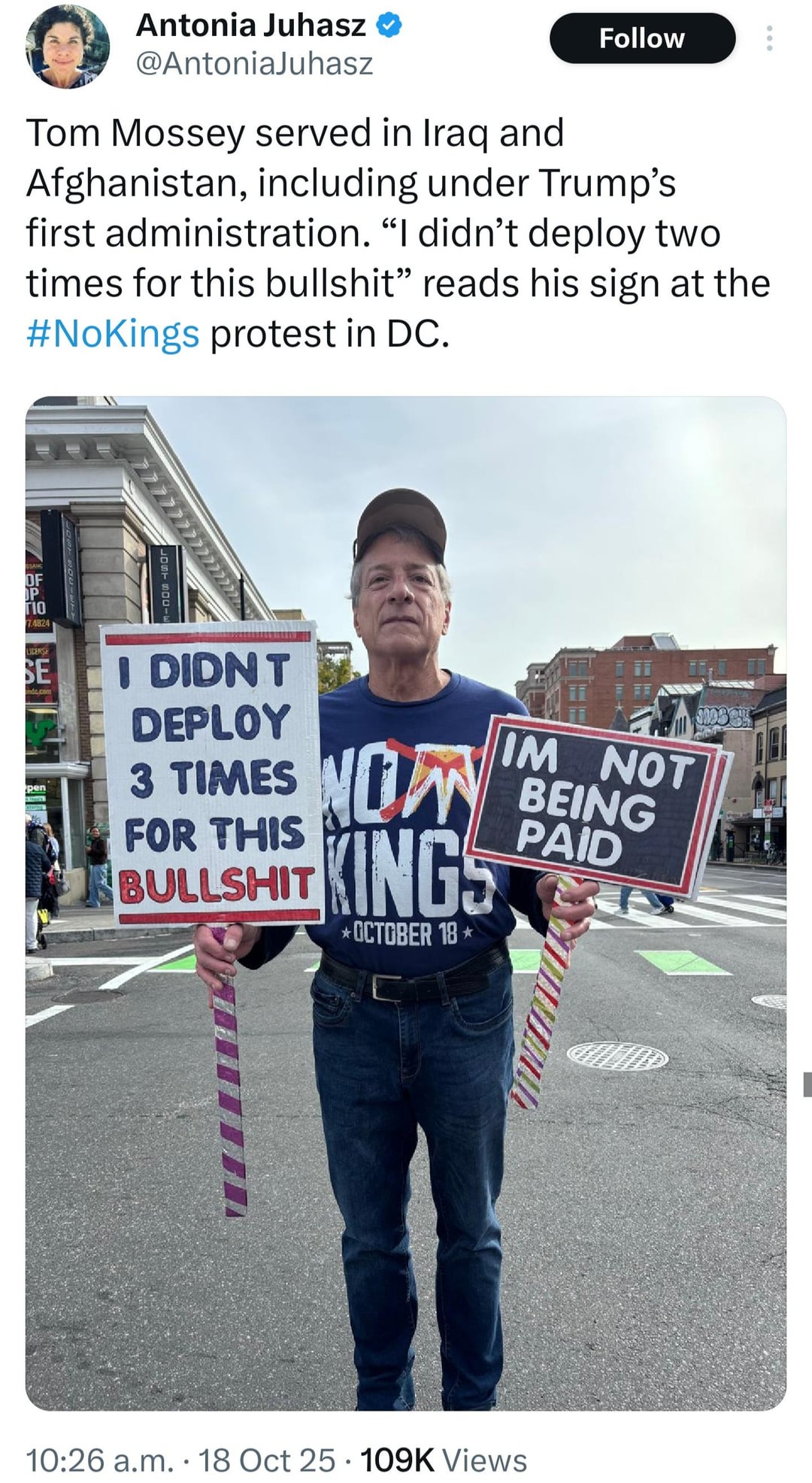The height and width of the screenshot is (1483, 812).
Task: Click the Lost Society banner on building
Action: 165,584
